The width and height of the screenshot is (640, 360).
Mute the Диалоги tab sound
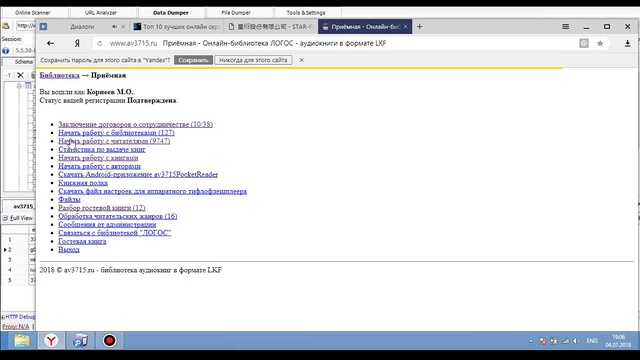[114, 27]
